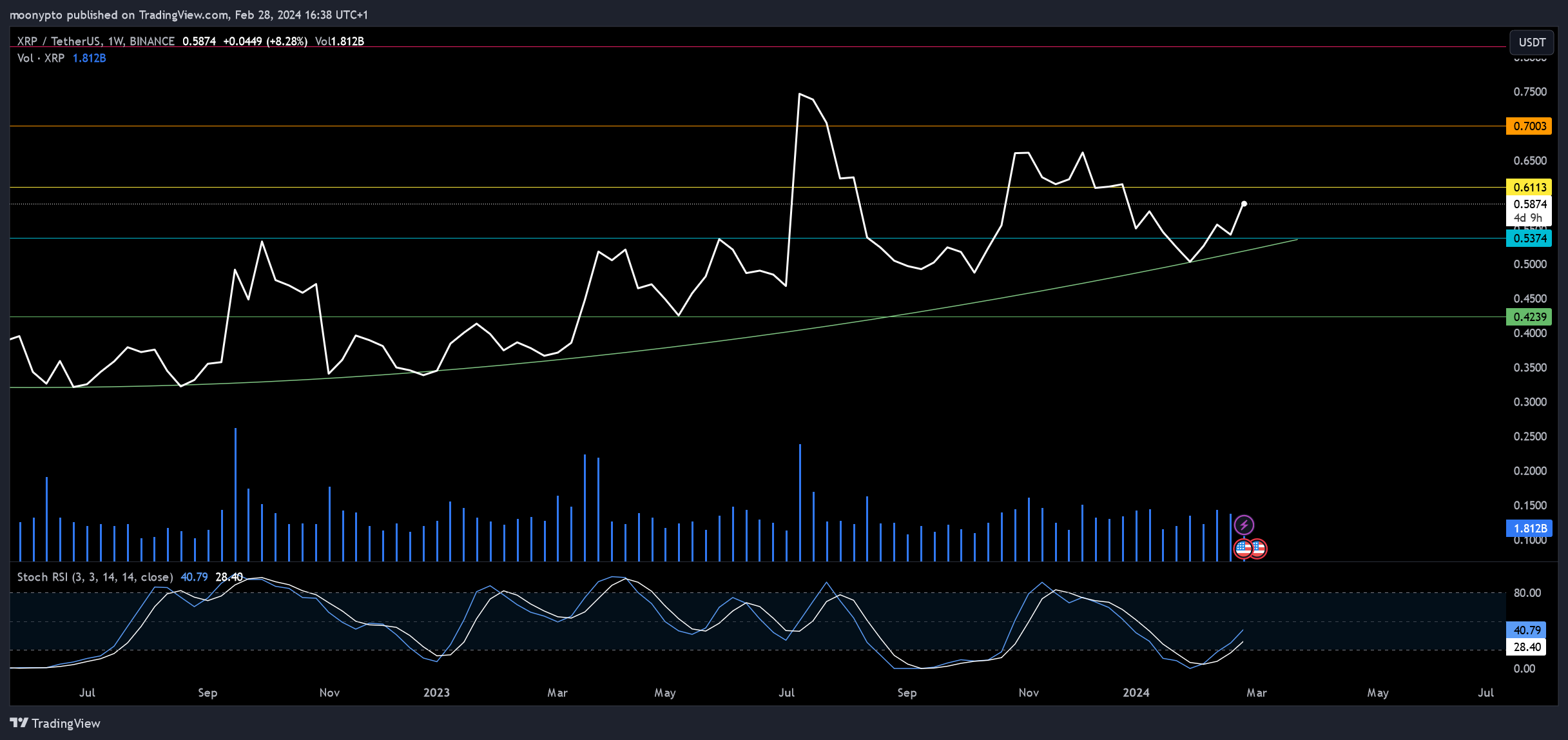This screenshot has width=1568, height=740.
Task: Click the +0.0449 (+8.28%) change value
Action: [265, 41]
